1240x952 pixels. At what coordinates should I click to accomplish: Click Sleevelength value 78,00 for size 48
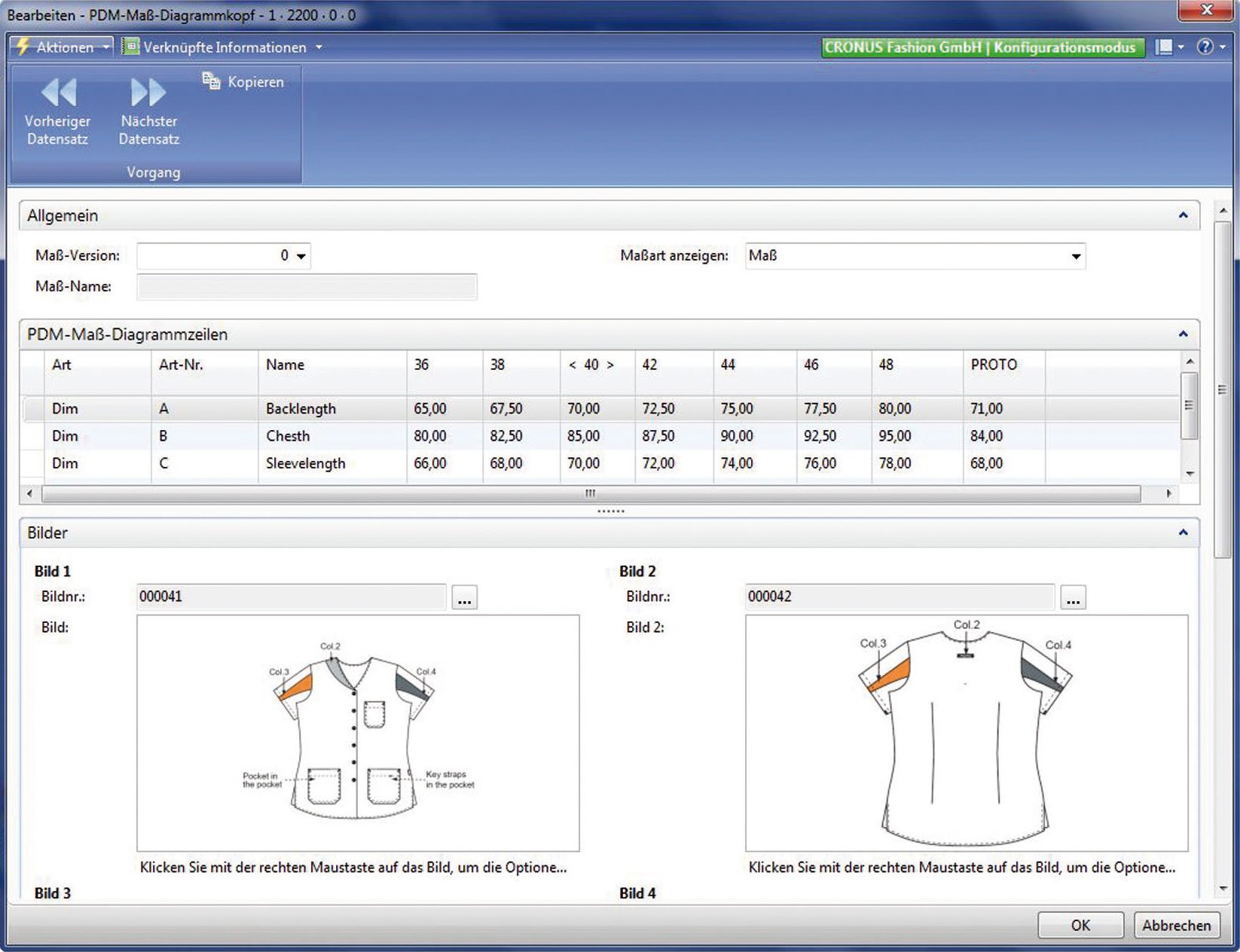(917, 462)
